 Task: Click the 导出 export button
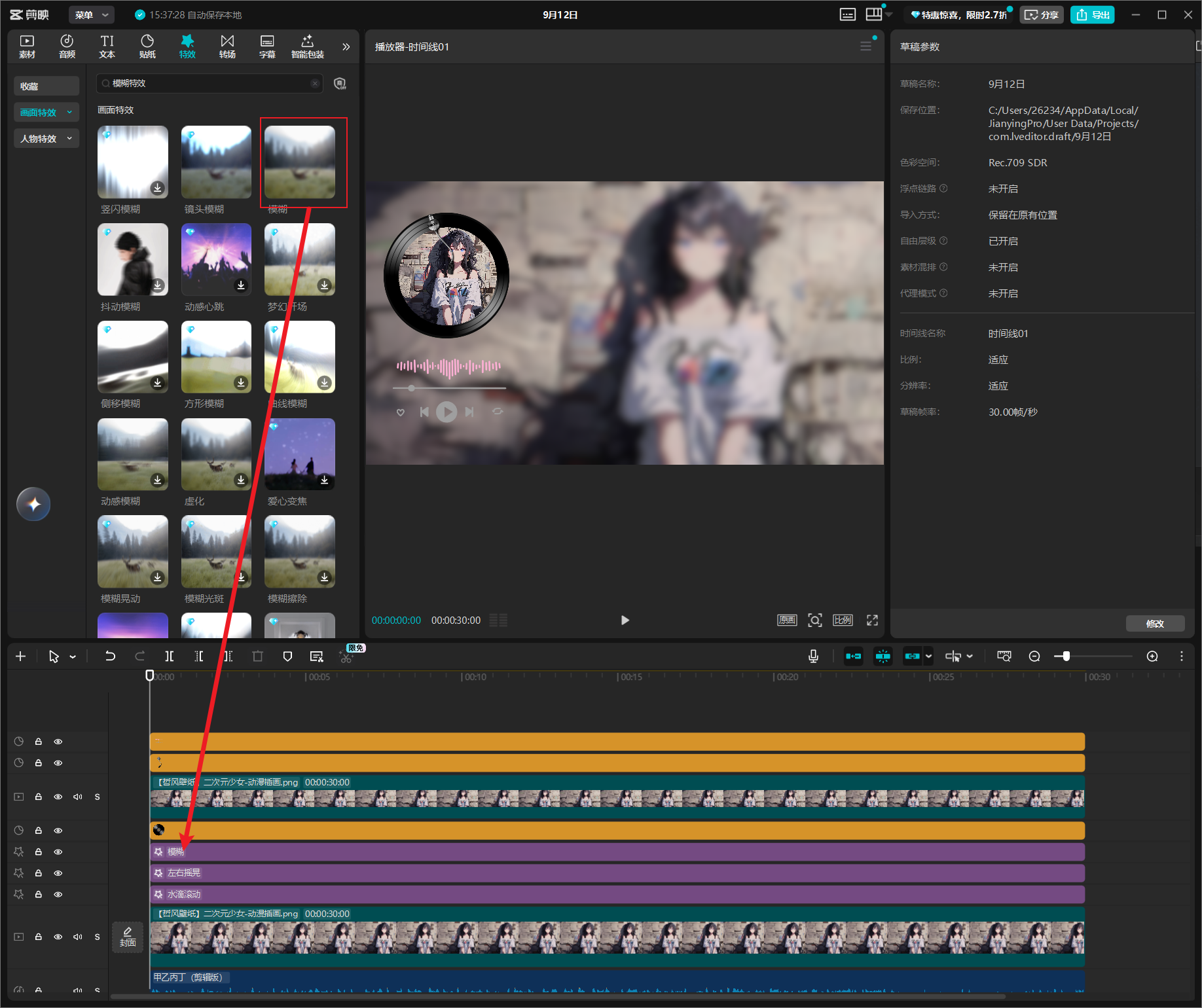(1093, 14)
